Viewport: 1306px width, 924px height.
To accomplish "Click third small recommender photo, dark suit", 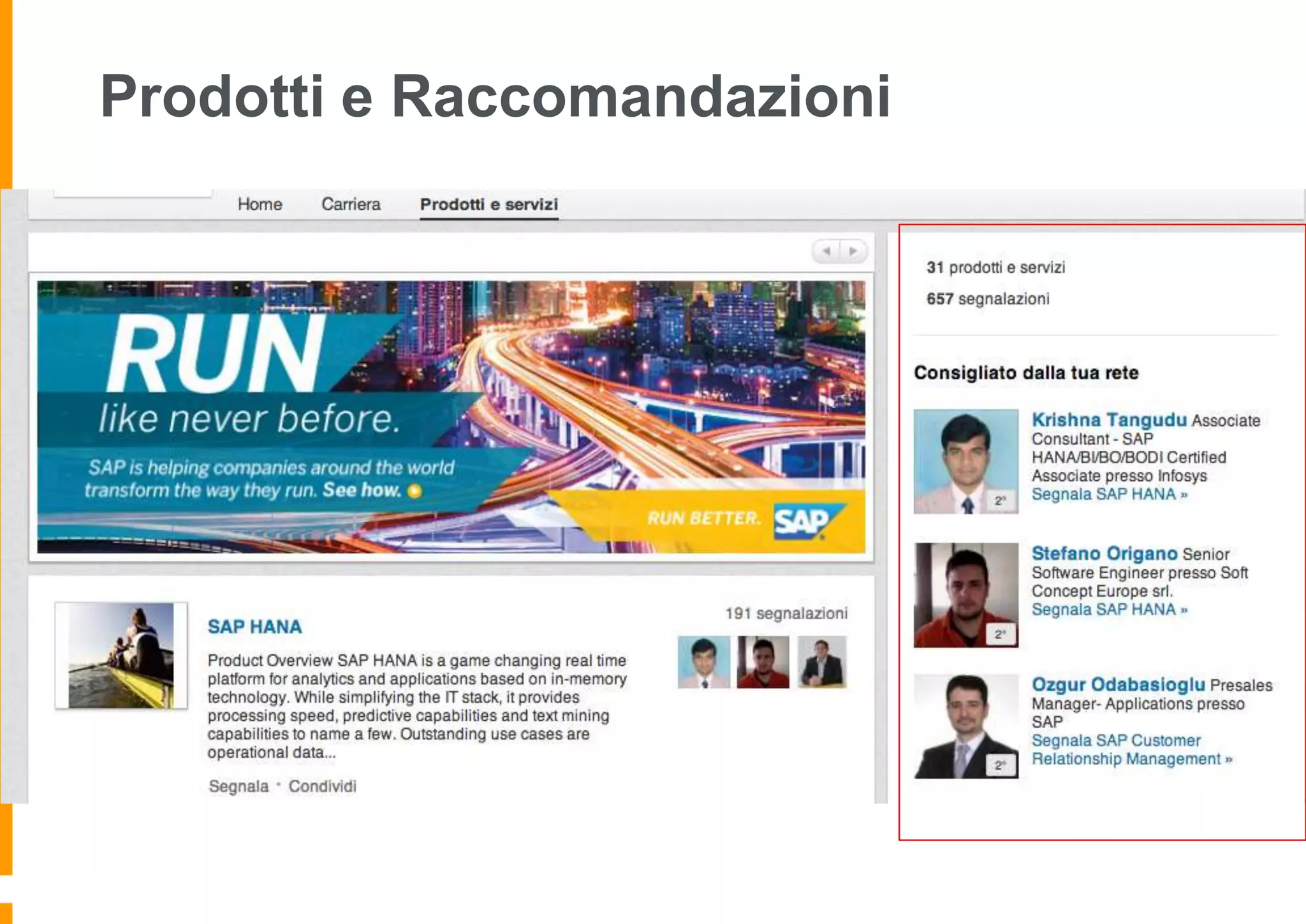I will tap(822, 662).
